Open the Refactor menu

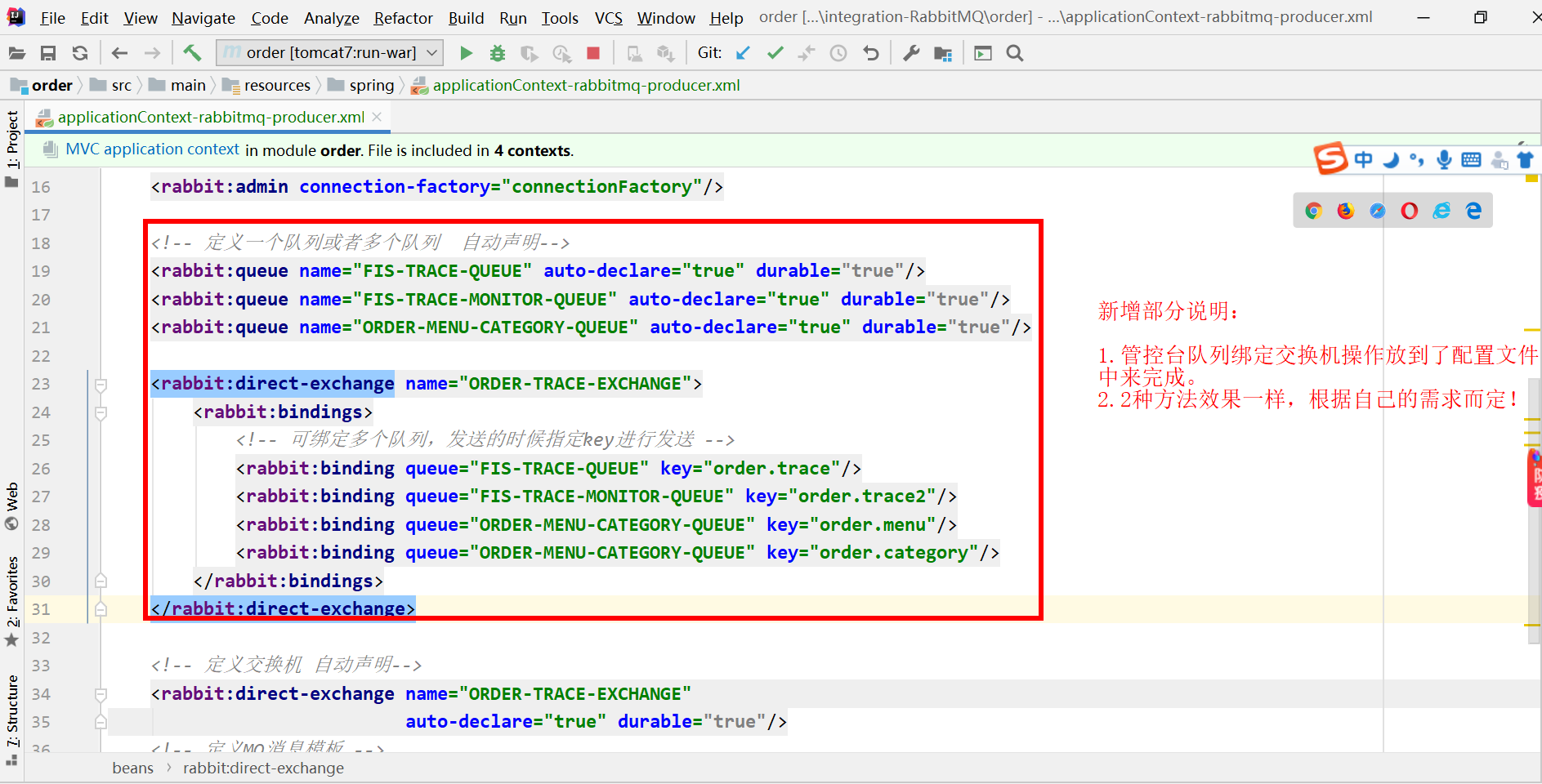click(x=403, y=17)
